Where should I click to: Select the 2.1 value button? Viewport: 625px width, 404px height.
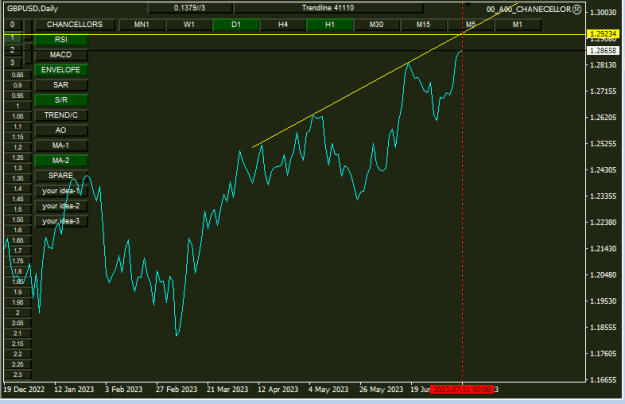pyautogui.click(x=18, y=333)
